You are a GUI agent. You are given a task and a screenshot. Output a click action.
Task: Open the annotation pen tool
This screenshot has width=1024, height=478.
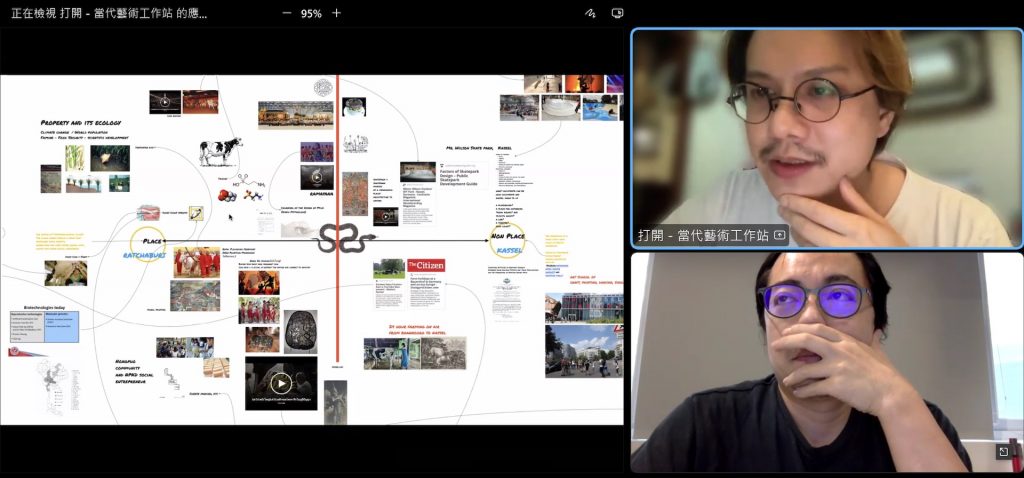click(590, 13)
